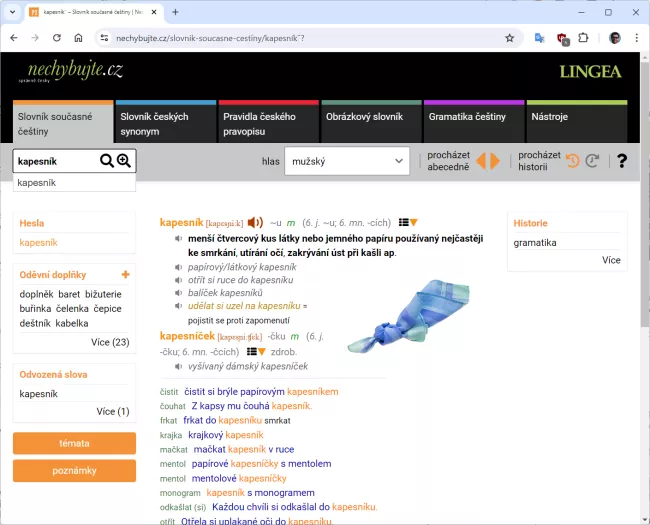Browse to previous alphabetical entry arrow
Image resolution: width=650 pixels, height=525 pixels.
click(x=481, y=161)
